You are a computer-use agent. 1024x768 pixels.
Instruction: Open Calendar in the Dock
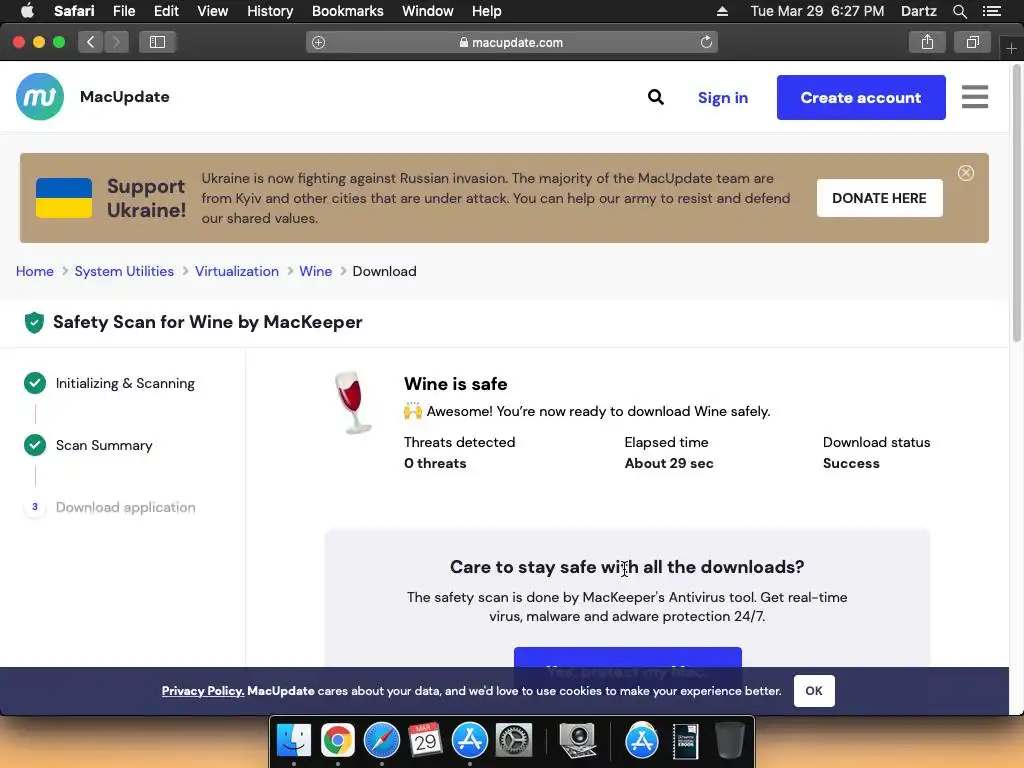point(425,741)
